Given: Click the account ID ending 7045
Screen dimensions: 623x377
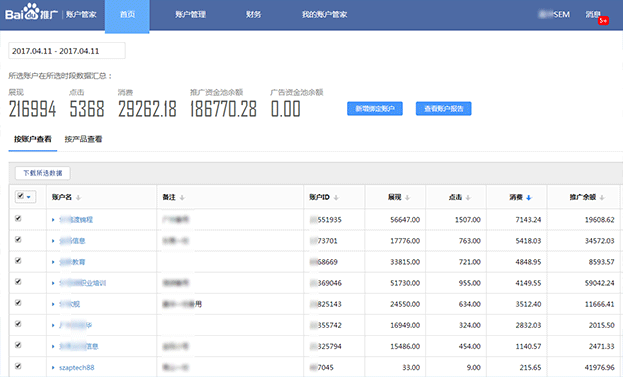Looking at the screenshot, I should point(322,367).
